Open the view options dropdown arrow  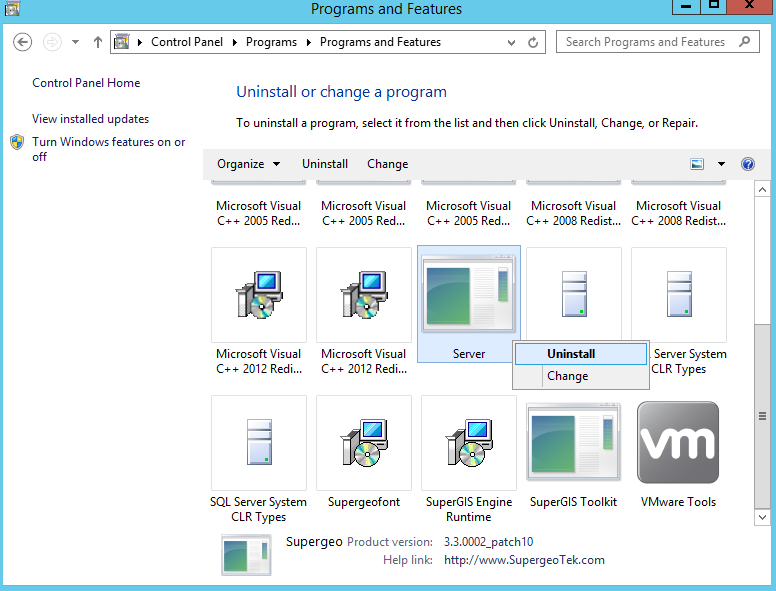(x=721, y=164)
